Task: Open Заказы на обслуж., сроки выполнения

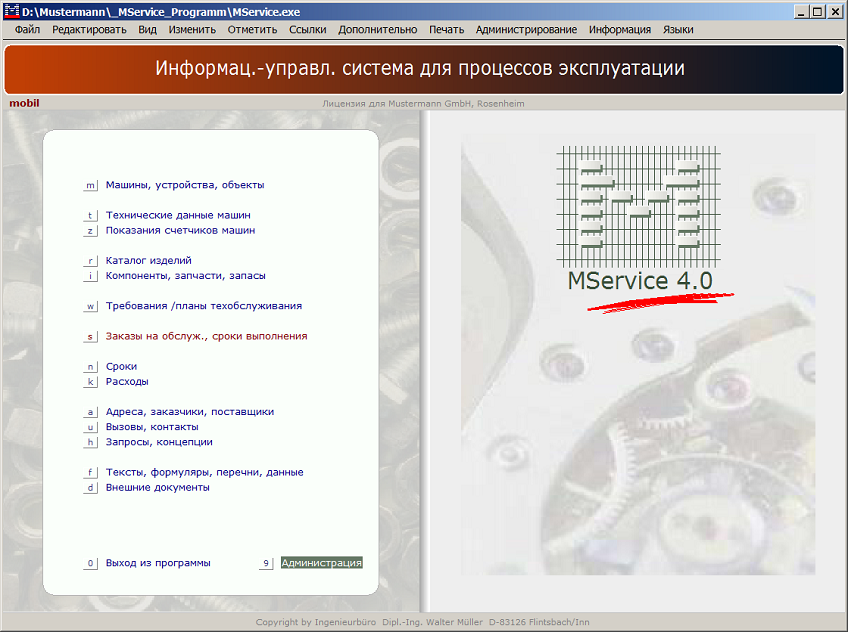Action: [206, 337]
